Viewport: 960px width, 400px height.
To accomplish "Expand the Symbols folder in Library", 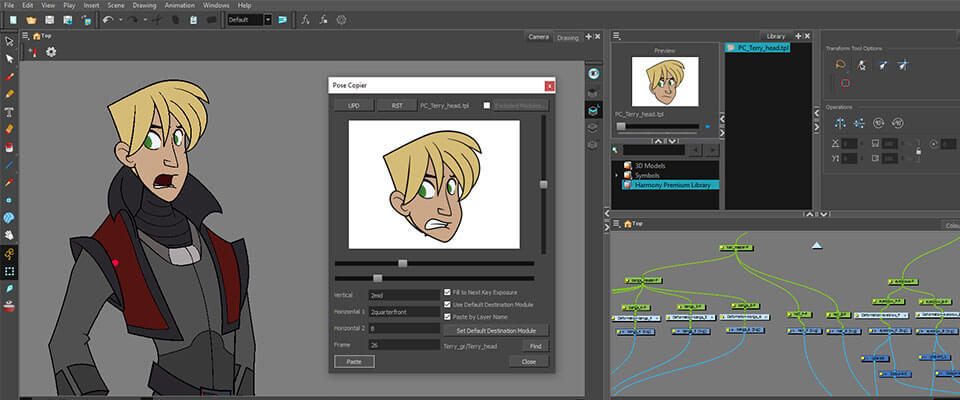I will click(x=617, y=175).
